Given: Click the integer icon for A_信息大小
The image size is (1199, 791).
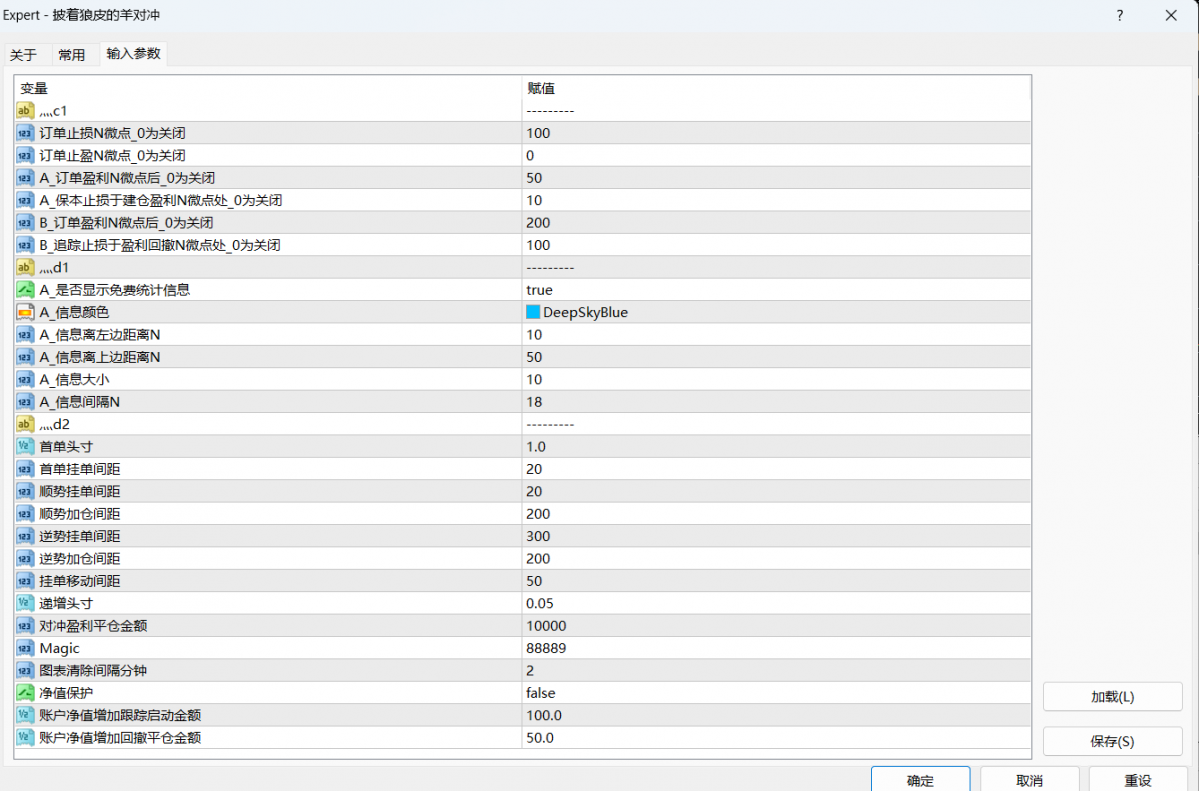Looking at the screenshot, I should tap(25, 379).
